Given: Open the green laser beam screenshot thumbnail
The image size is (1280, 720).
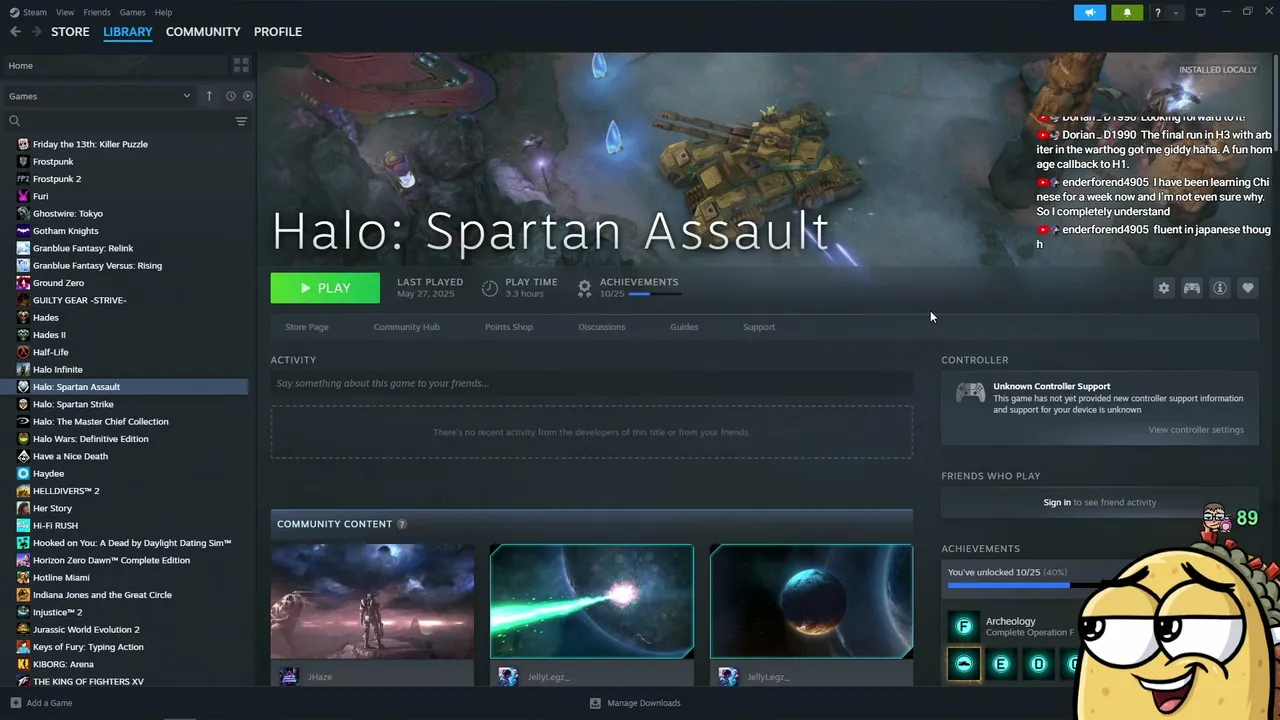Looking at the screenshot, I should [592, 602].
